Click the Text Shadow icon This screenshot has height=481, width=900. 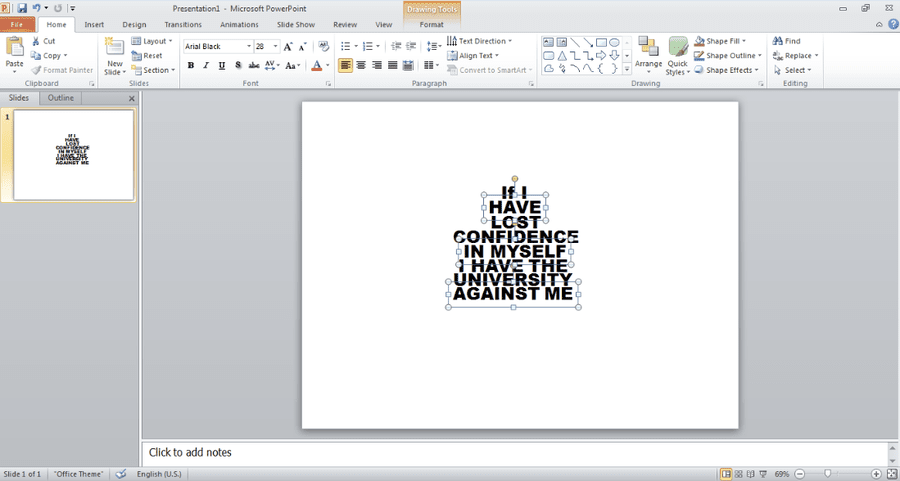(238, 65)
